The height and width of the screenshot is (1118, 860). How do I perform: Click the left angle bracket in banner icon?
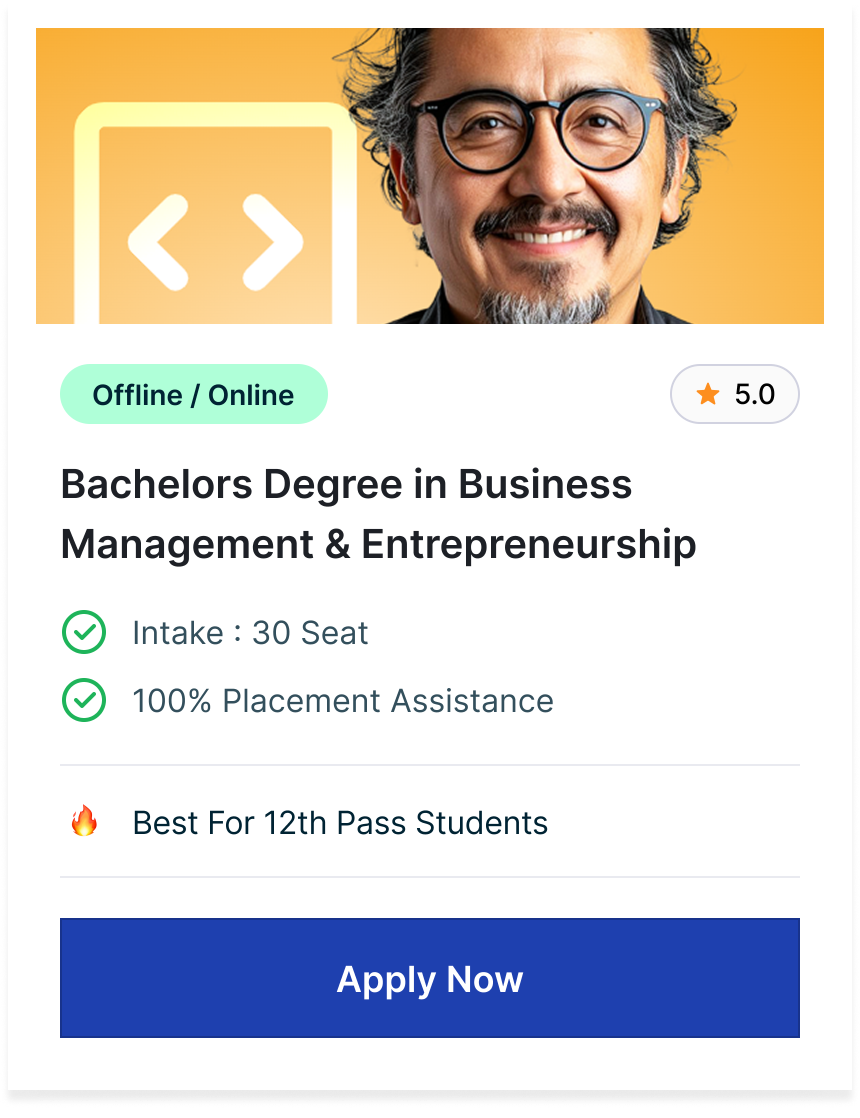[158, 242]
